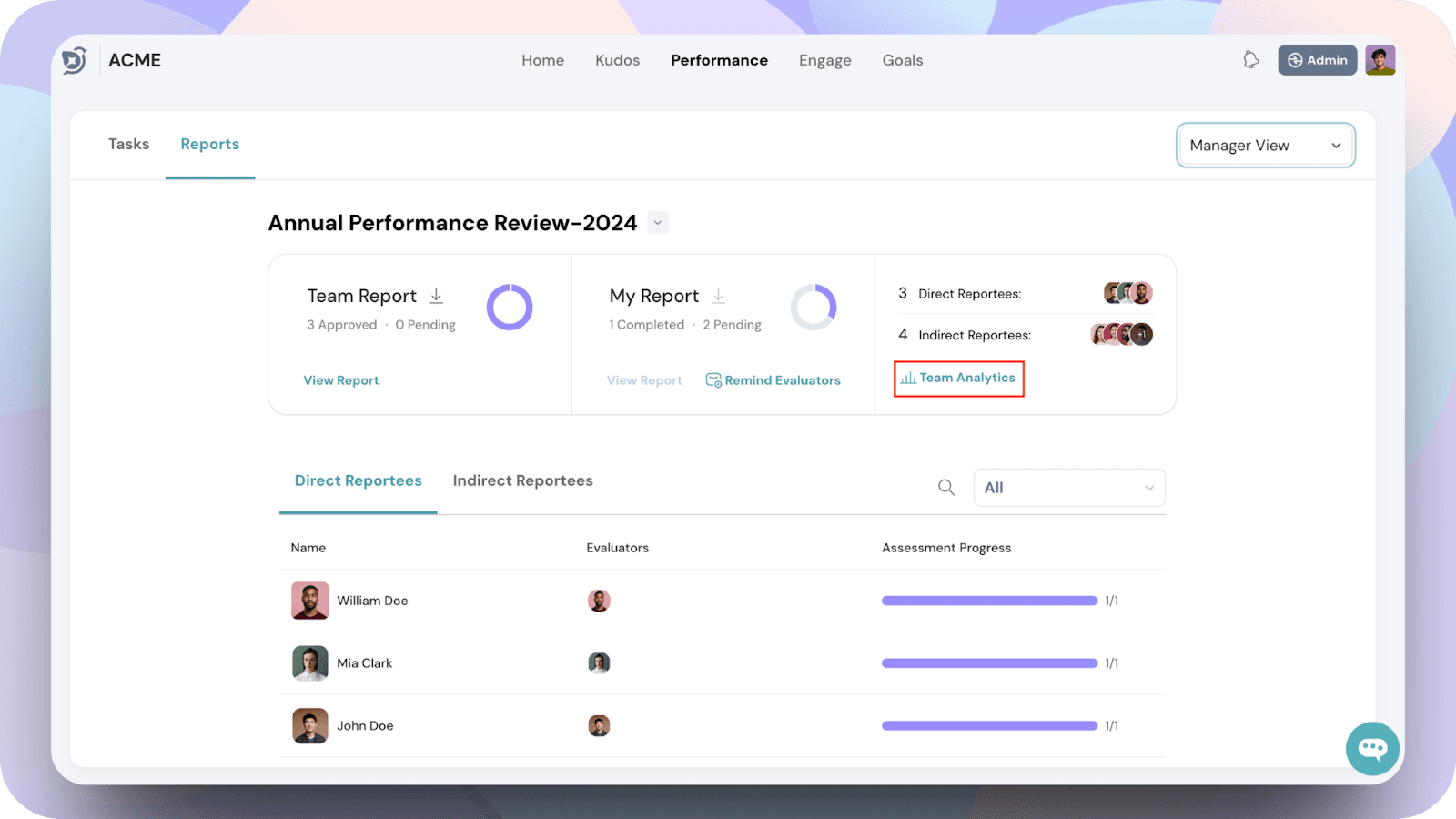Switch to Indirect Reportees tab
1456x819 pixels.
click(523, 480)
